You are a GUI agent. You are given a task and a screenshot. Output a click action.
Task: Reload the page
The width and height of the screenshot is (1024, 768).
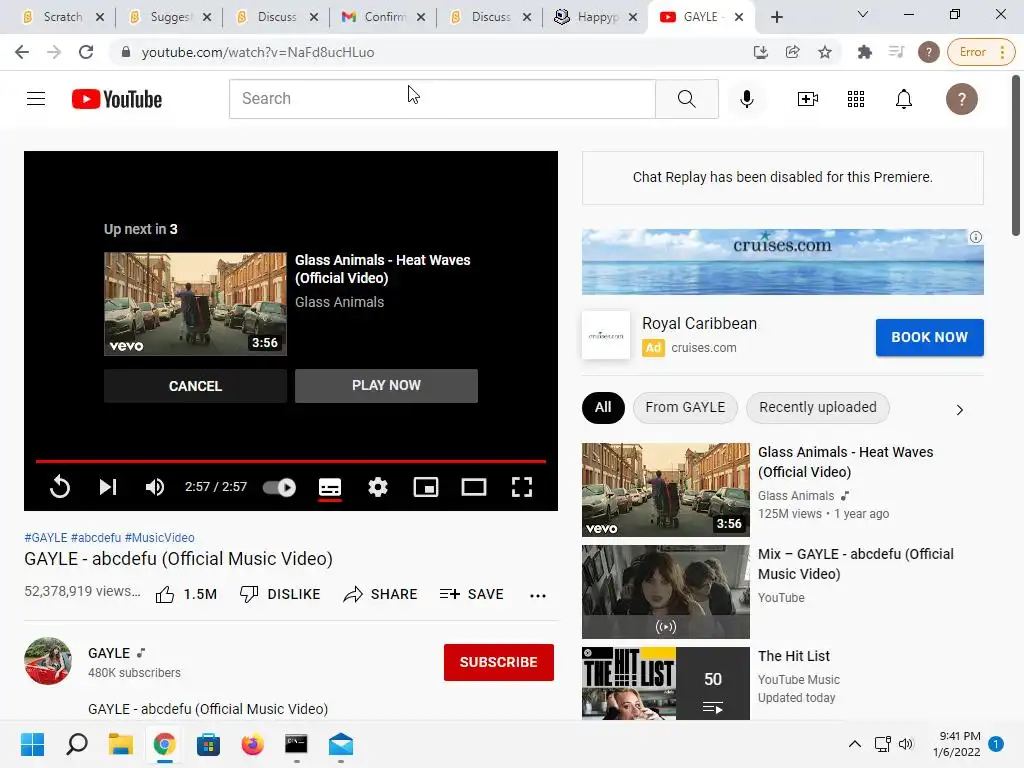86,52
